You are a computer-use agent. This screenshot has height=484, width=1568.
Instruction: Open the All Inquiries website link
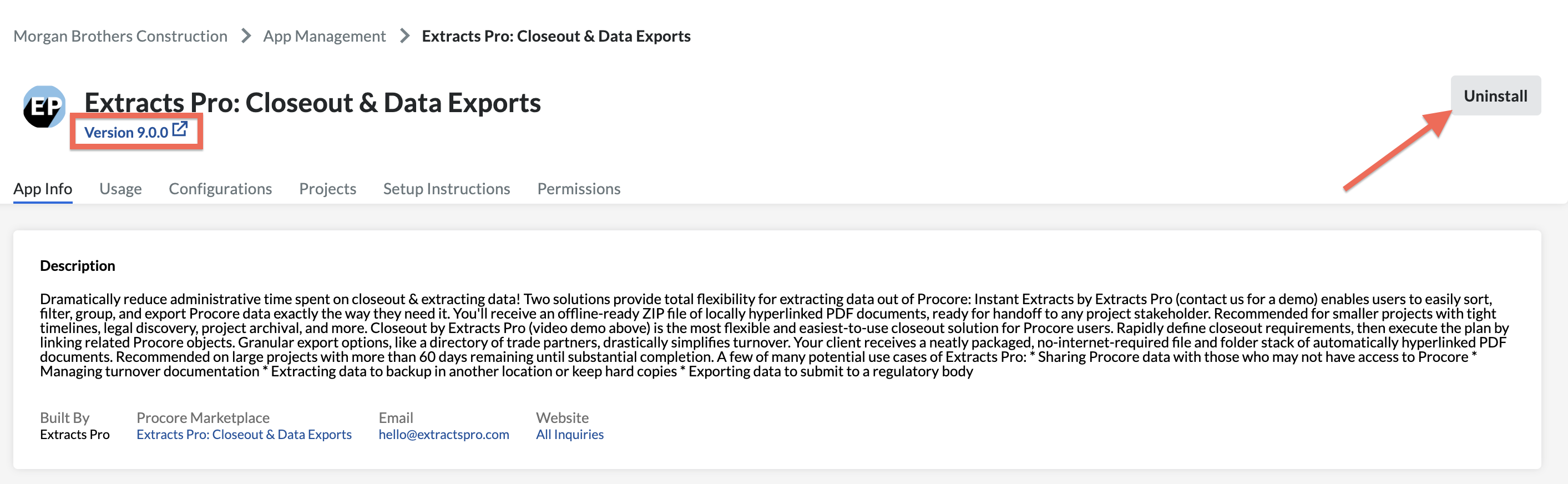(569, 434)
